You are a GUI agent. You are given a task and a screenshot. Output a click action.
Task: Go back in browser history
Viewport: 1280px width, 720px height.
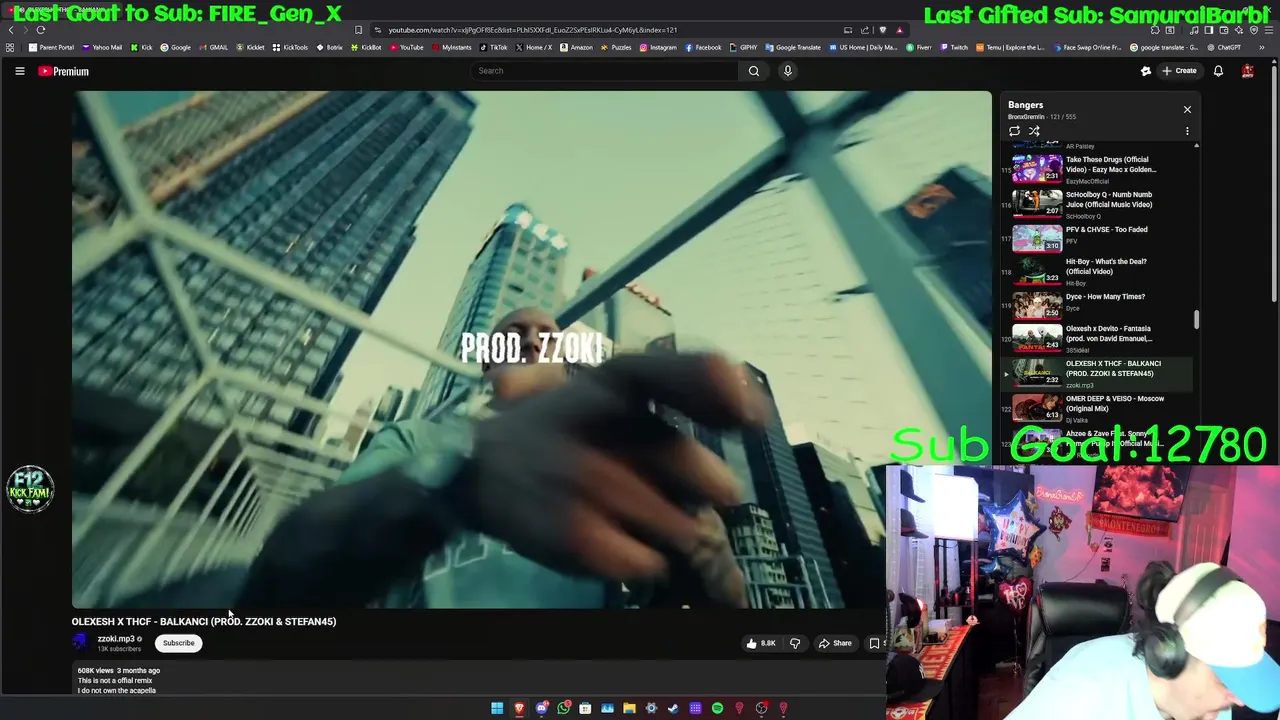click(11, 30)
